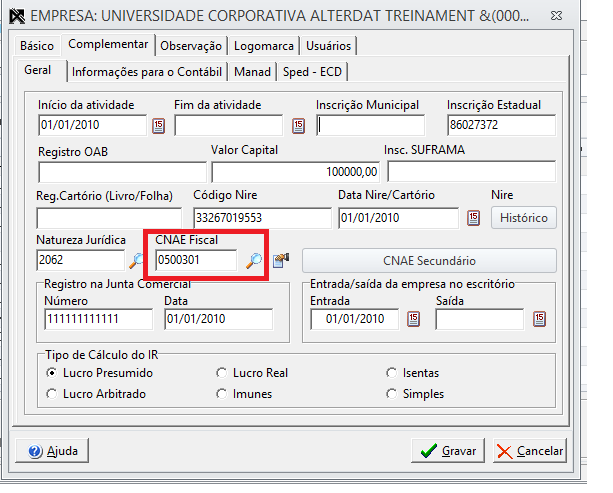Click the Insc. SUFRAMA field
Image resolution: width=613 pixels, height=493 pixels.
471,172
